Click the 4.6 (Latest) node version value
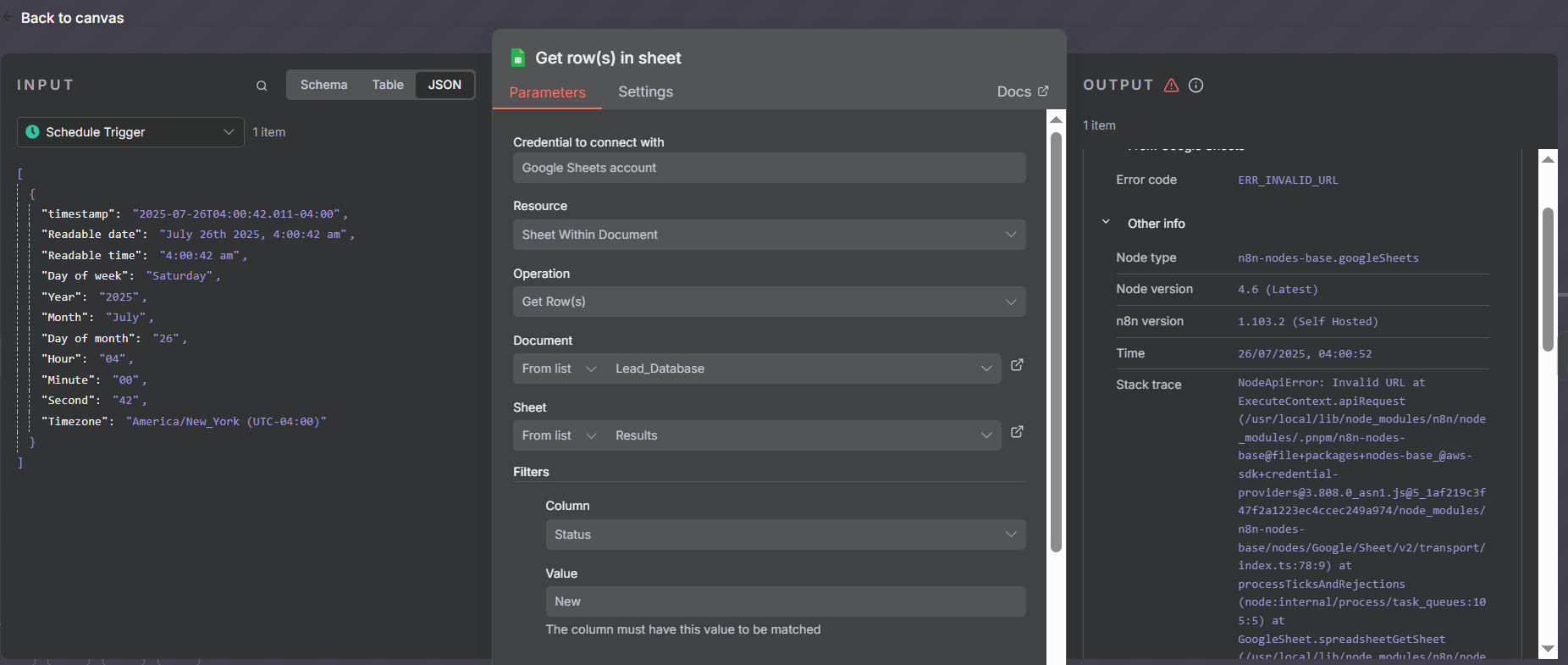 point(1278,290)
